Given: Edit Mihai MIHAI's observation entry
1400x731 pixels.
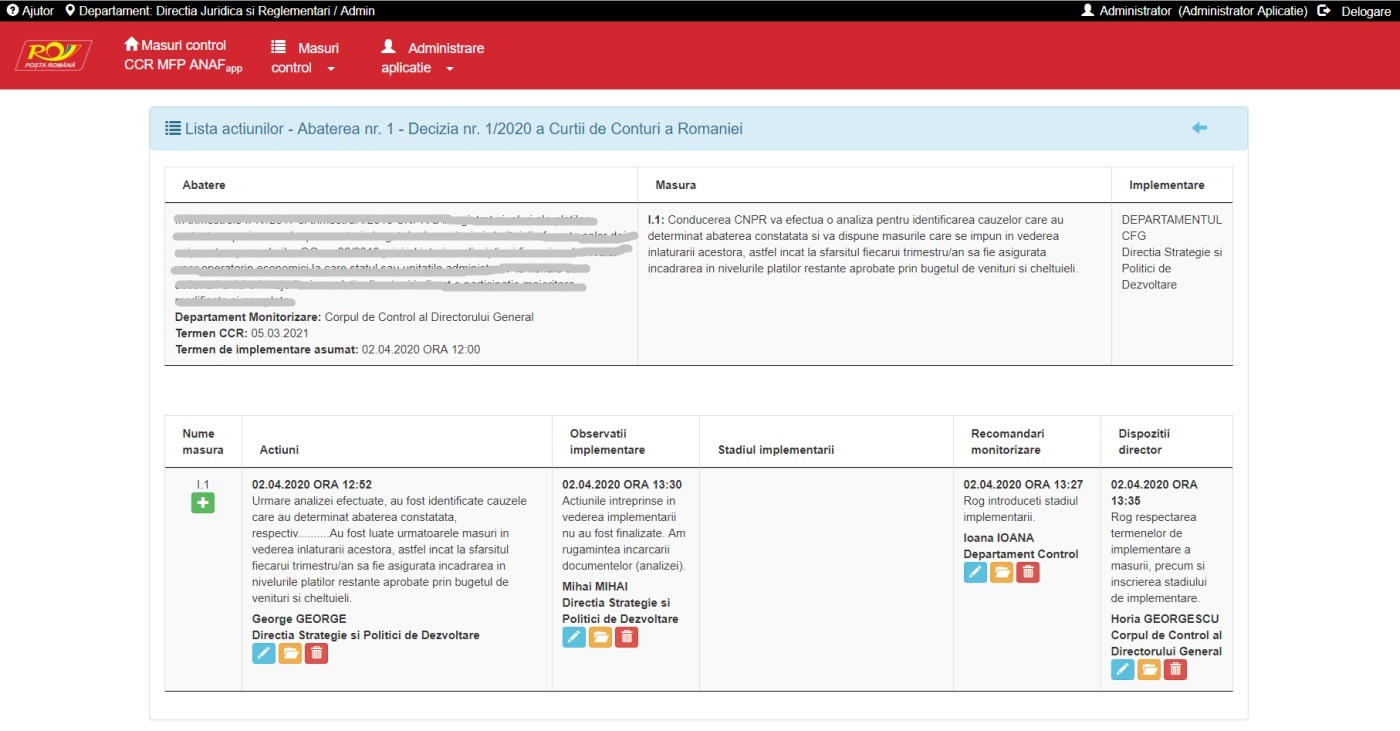Looking at the screenshot, I should pos(574,637).
